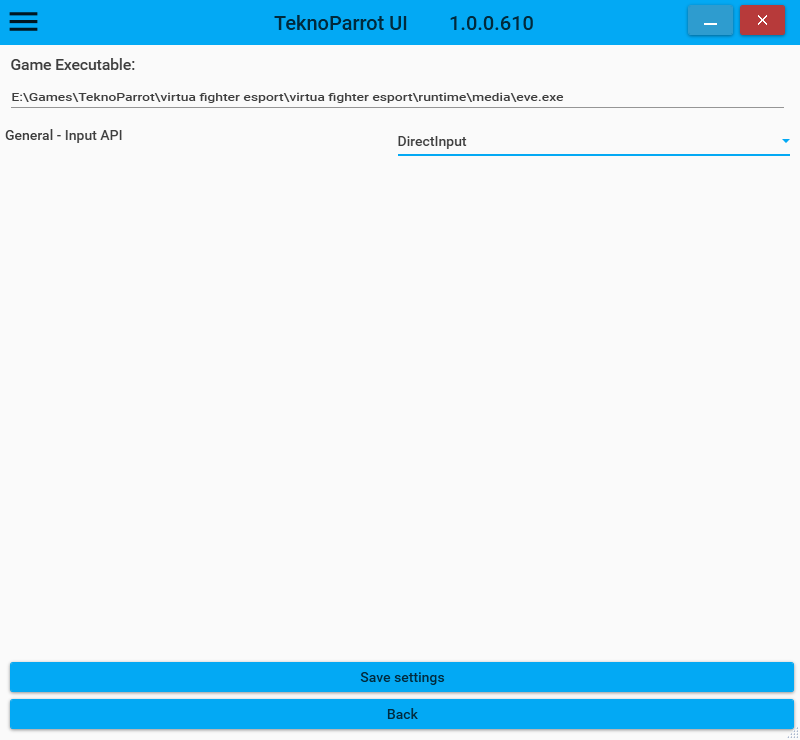Grab the window resize grip

[793, 733]
